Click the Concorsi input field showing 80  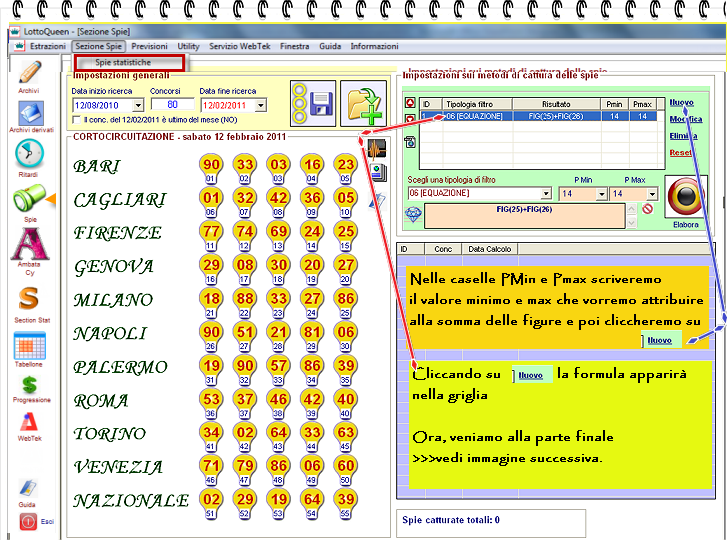(x=172, y=105)
